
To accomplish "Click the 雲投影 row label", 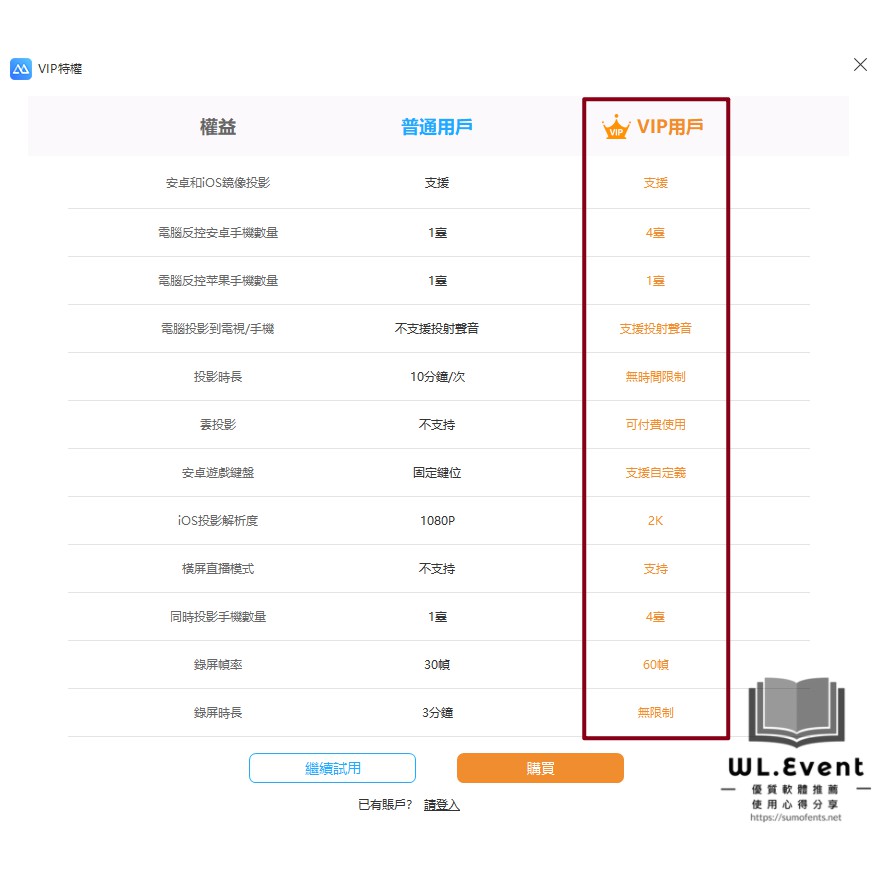I will click(218, 425).
